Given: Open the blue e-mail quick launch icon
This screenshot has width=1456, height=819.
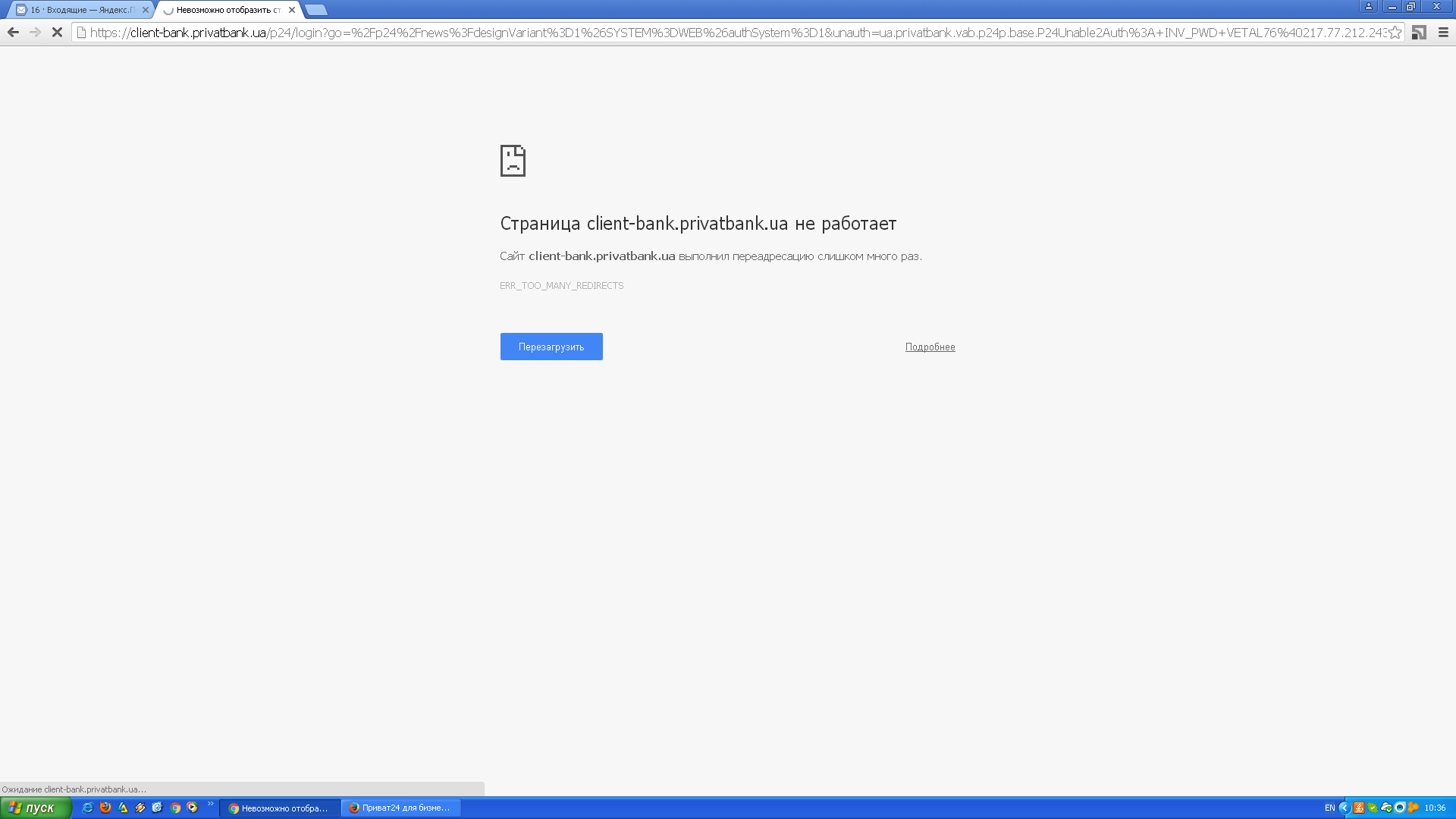Looking at the screenshot, I should 158,808.
